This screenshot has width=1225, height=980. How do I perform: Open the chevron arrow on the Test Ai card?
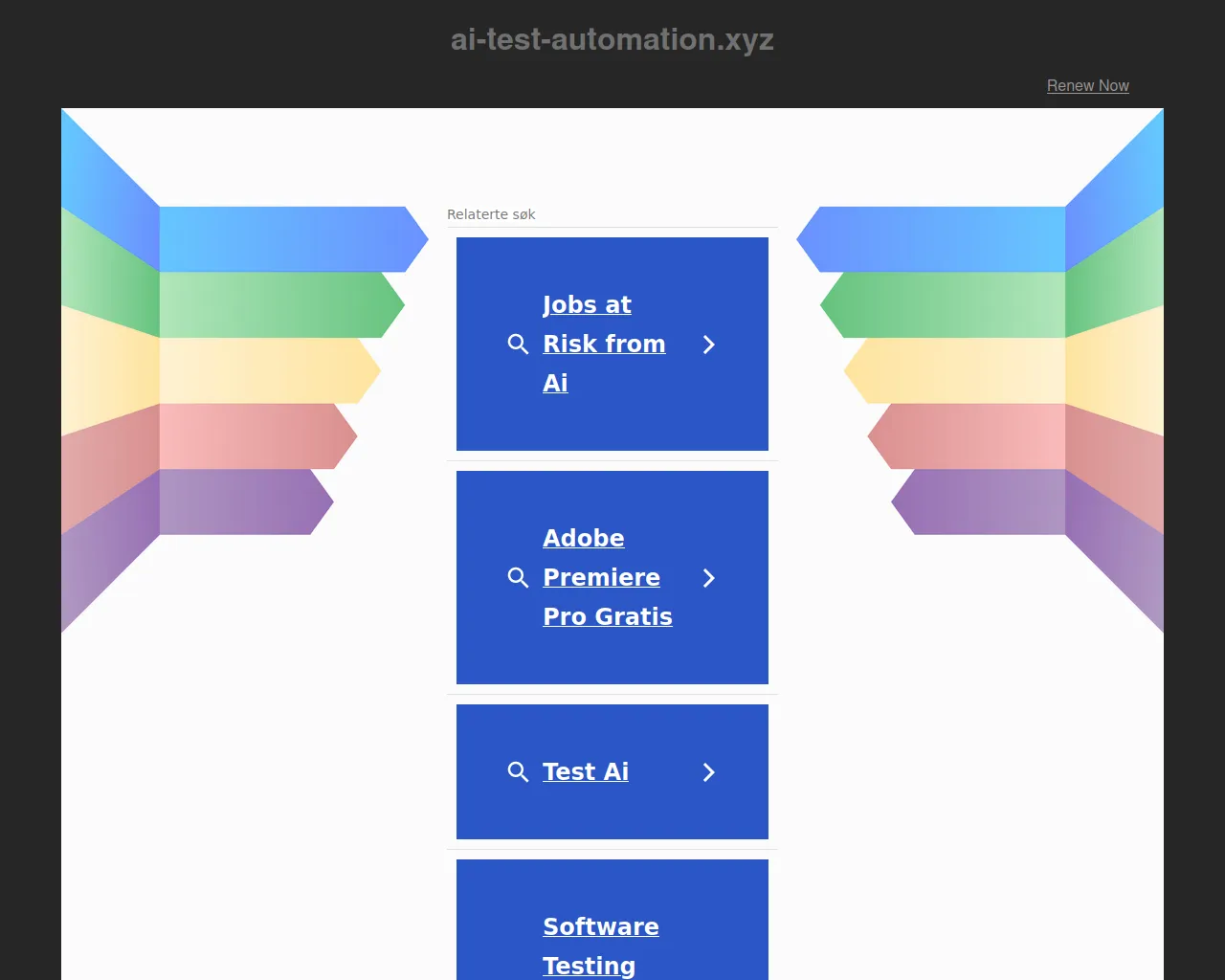tap(708, 772)
